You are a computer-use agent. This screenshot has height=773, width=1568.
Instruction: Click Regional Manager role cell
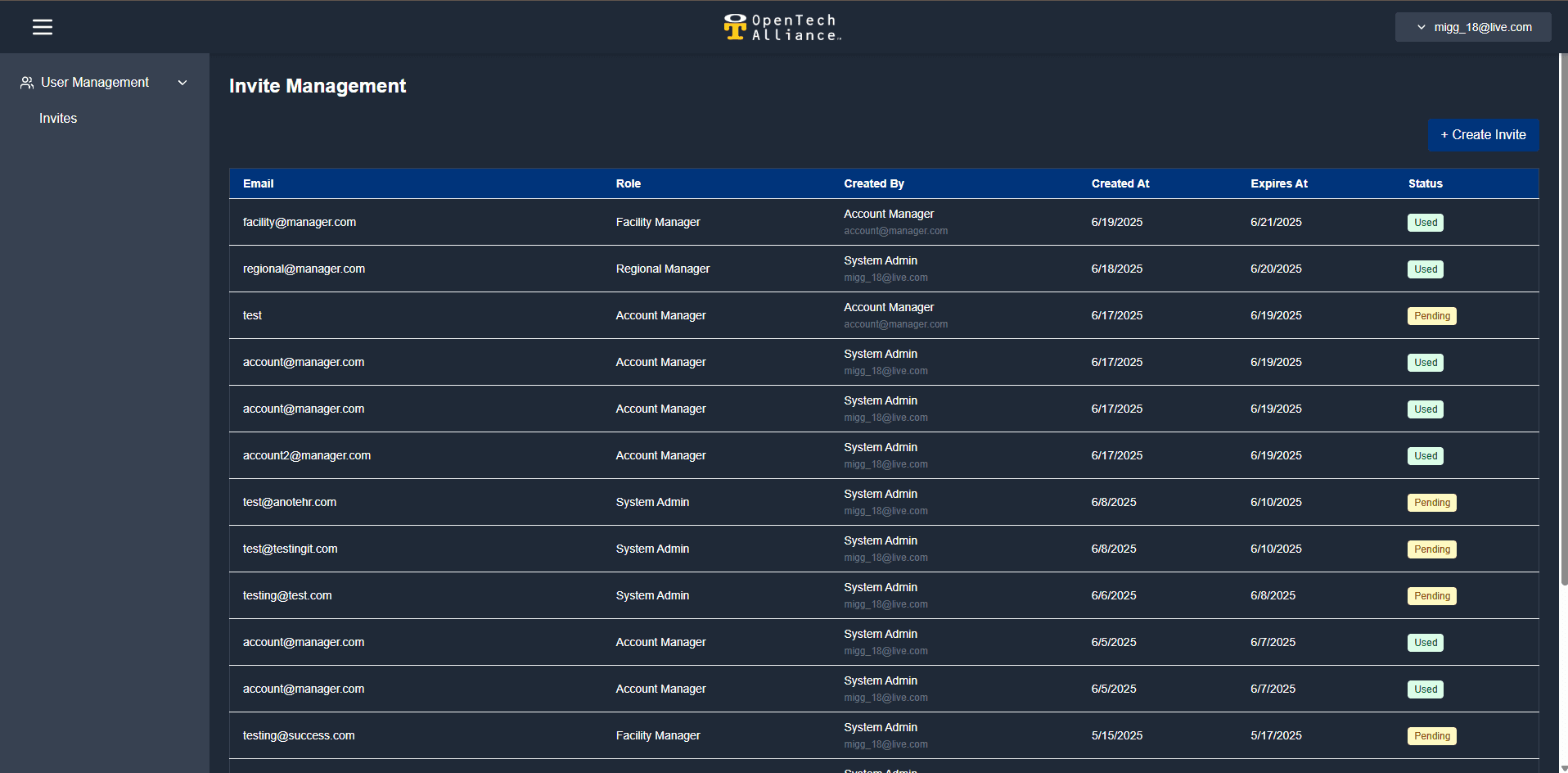point(662,269)
